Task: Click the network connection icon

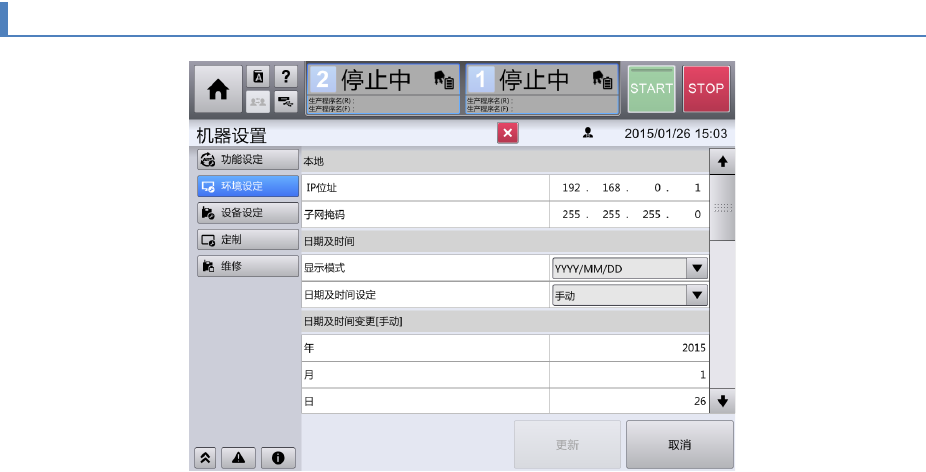Action: [x=287, y=101]
